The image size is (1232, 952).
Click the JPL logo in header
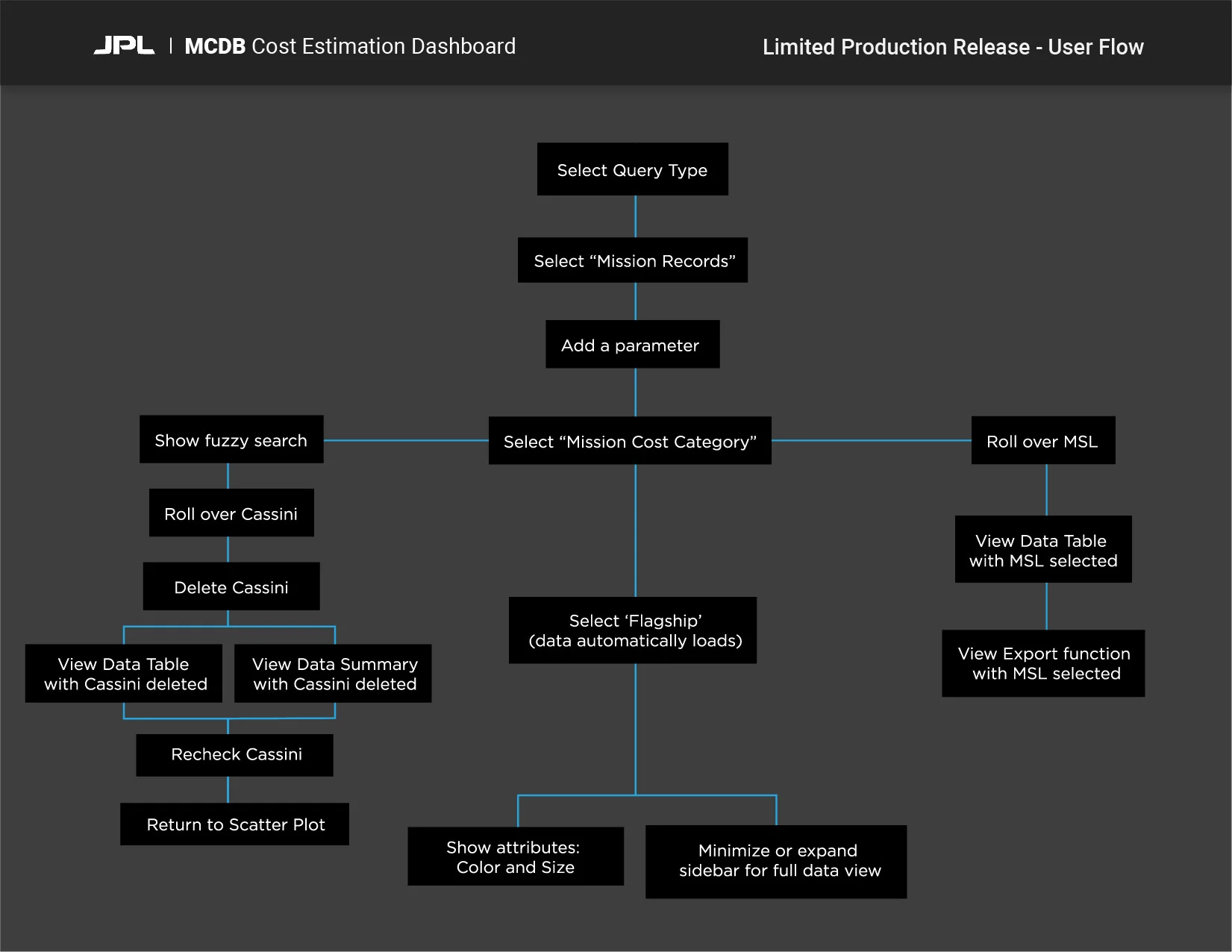pyautogui.click(x=124, y=46)
